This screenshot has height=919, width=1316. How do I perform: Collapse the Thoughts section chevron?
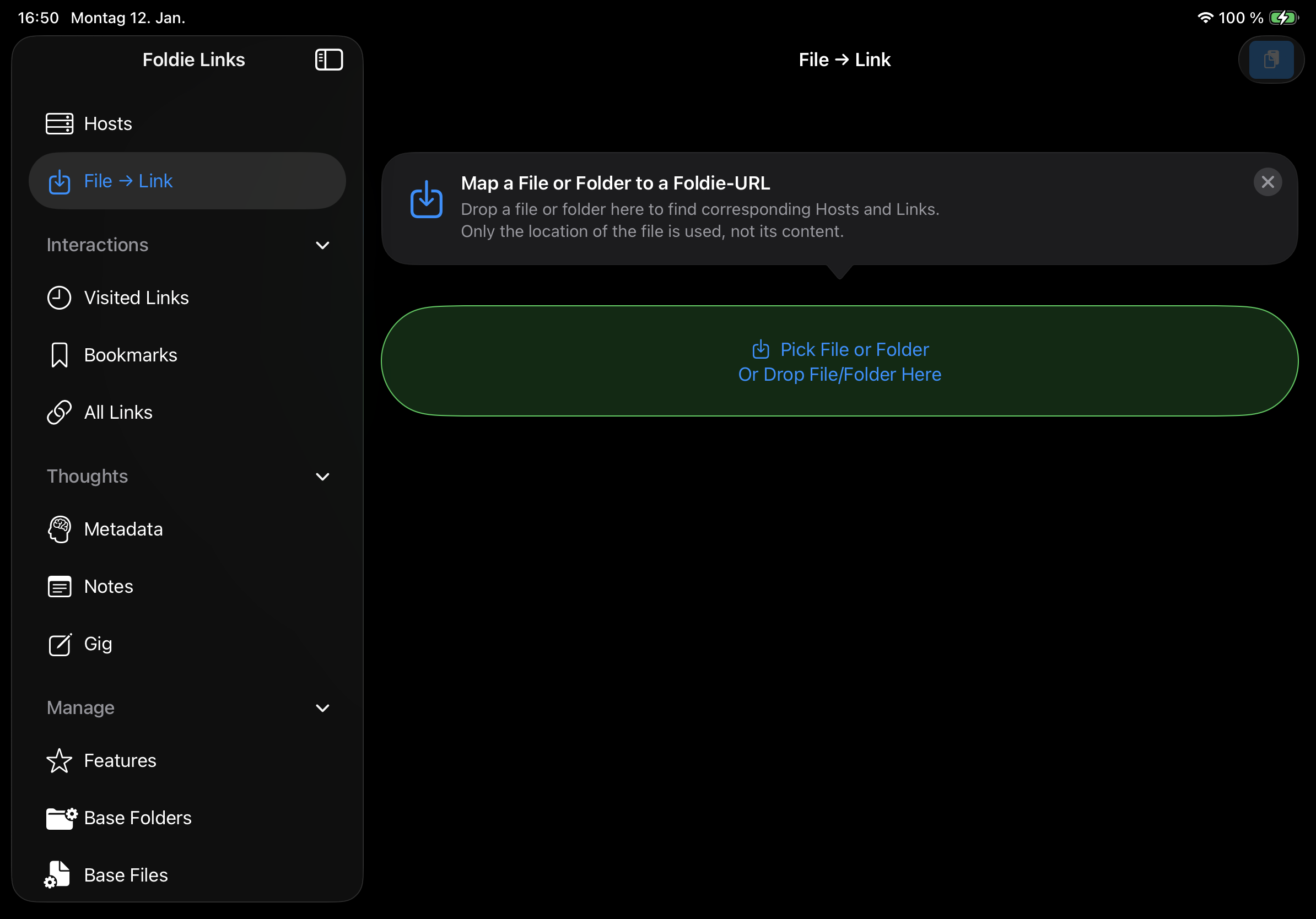pyautogui.click(x=323, y=477)
